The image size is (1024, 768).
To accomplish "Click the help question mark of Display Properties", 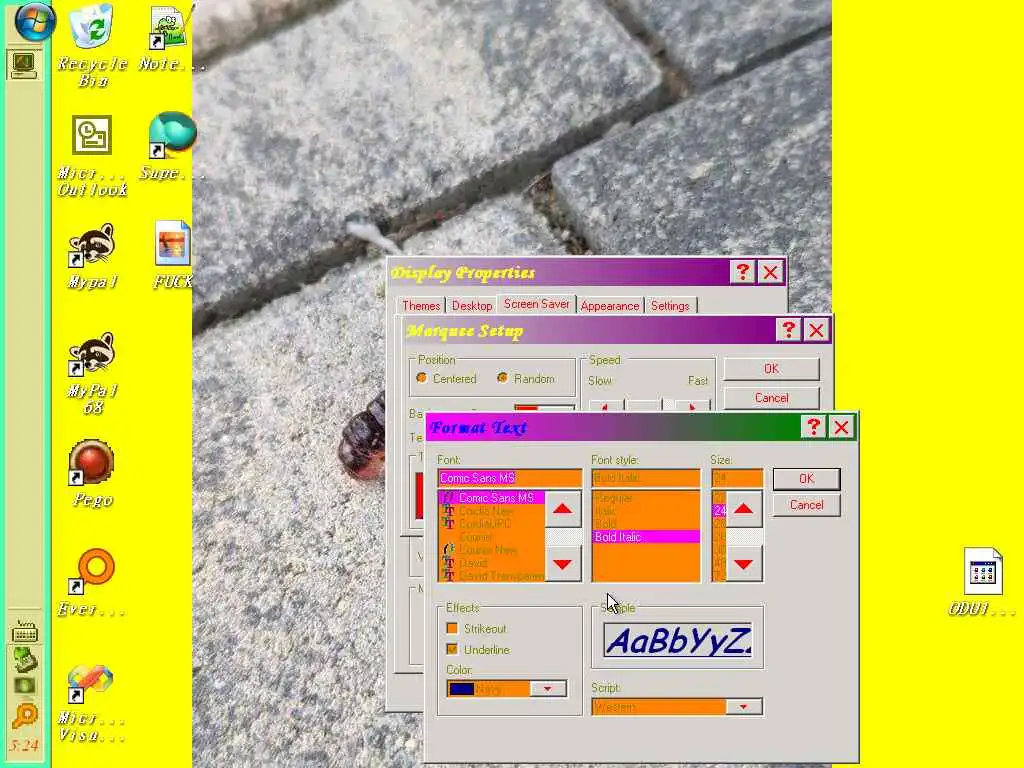I will coord(743,272).
